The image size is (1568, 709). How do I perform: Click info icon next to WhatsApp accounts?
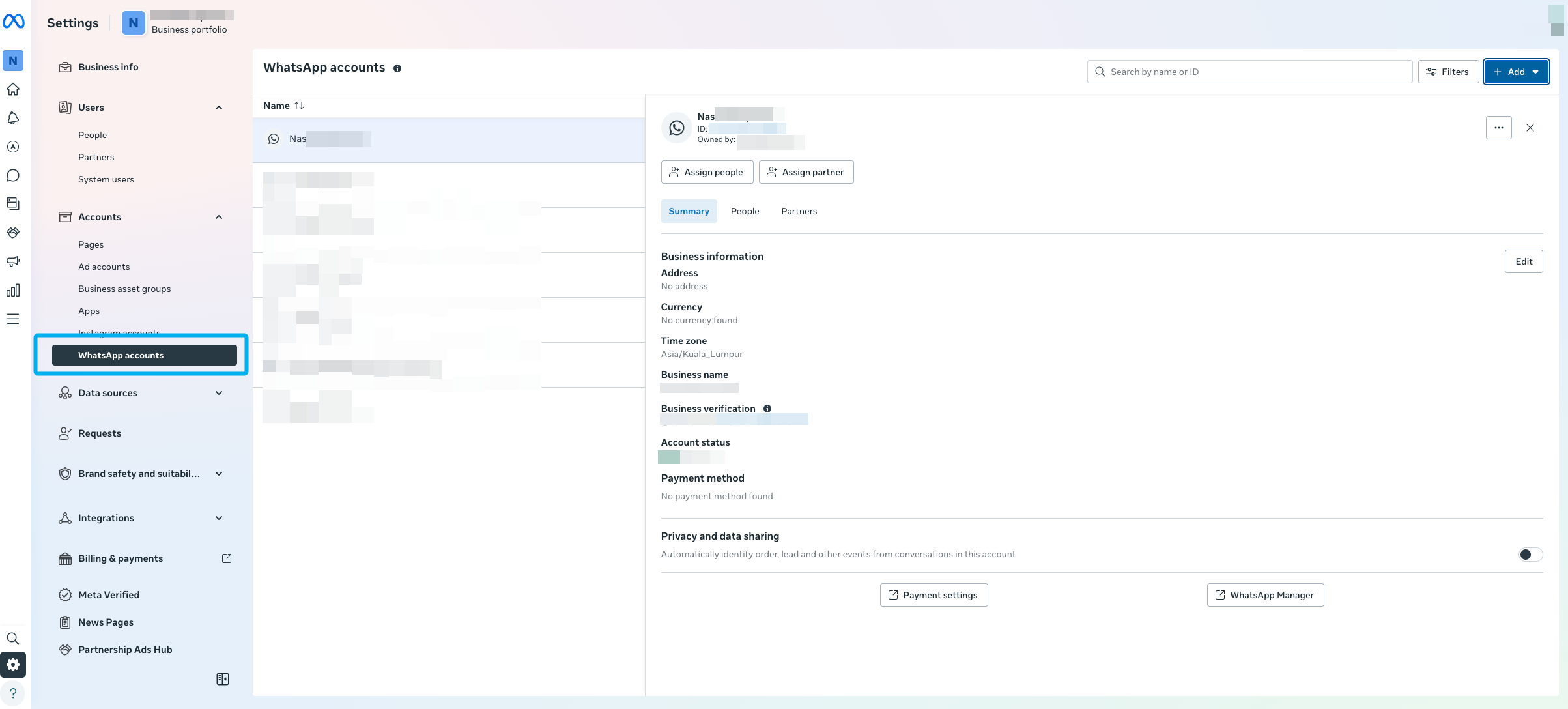(x=397, y=68)
